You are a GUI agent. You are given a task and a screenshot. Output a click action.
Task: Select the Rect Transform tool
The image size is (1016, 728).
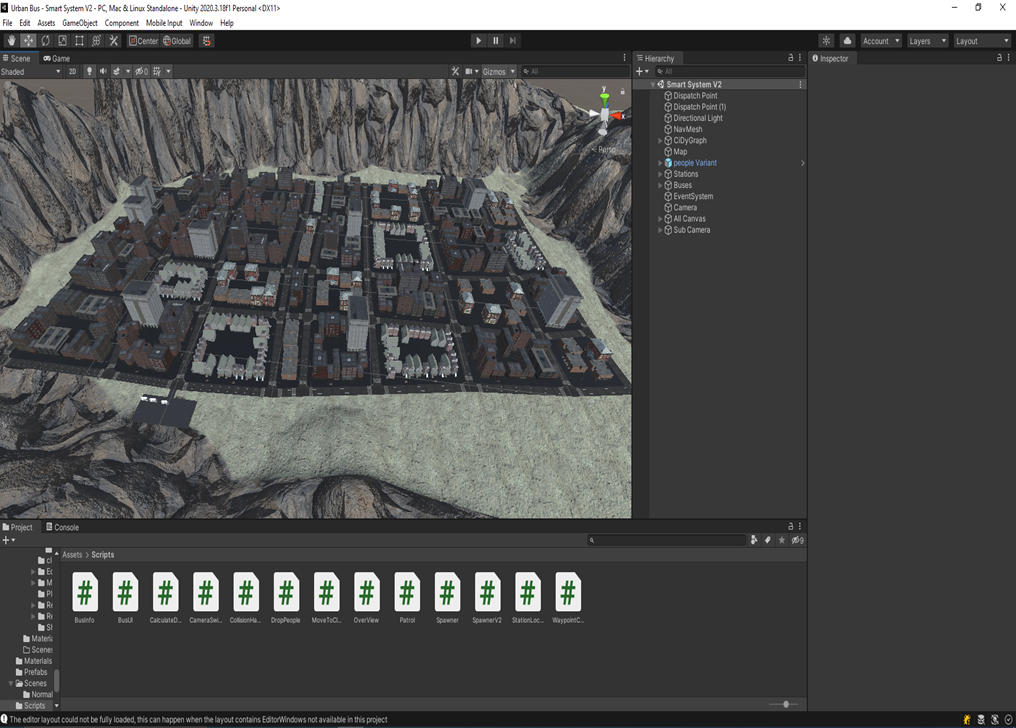(x=79, y=41)
